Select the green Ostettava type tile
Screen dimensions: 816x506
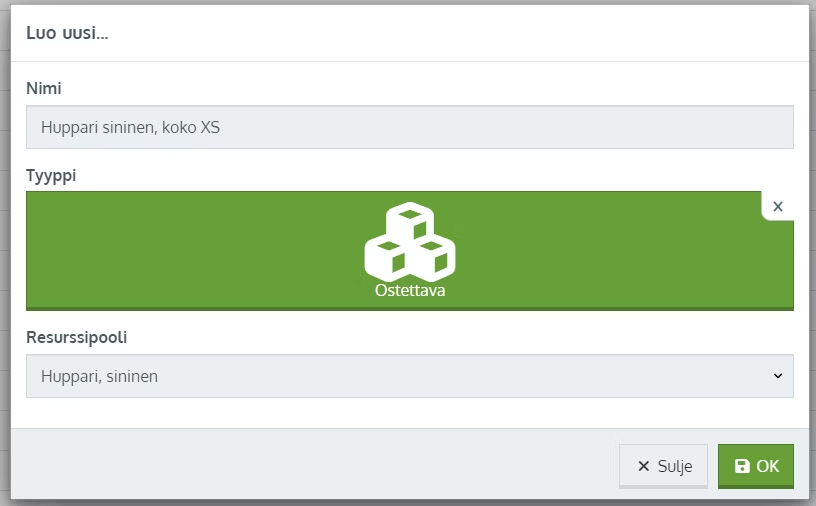pos(410,251)
